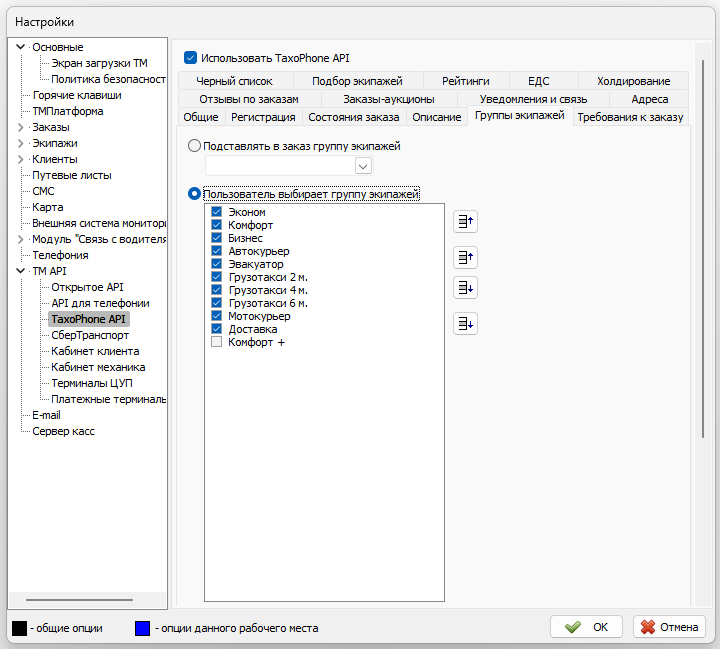
Task: Open 'E-mail' settings in the tree
Action: pos(46,415)
